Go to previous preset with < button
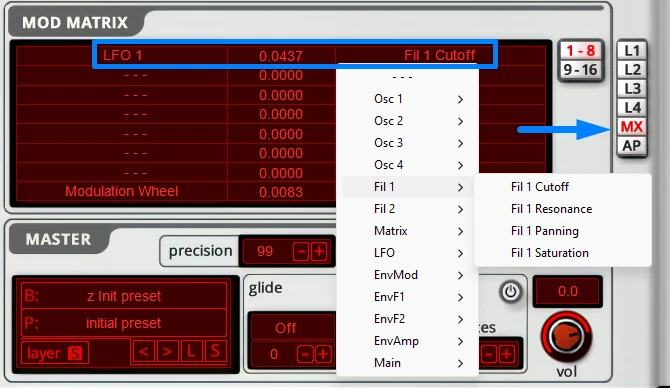The height and width of the screenshot is (388, 670). click(x=144, y=352)
